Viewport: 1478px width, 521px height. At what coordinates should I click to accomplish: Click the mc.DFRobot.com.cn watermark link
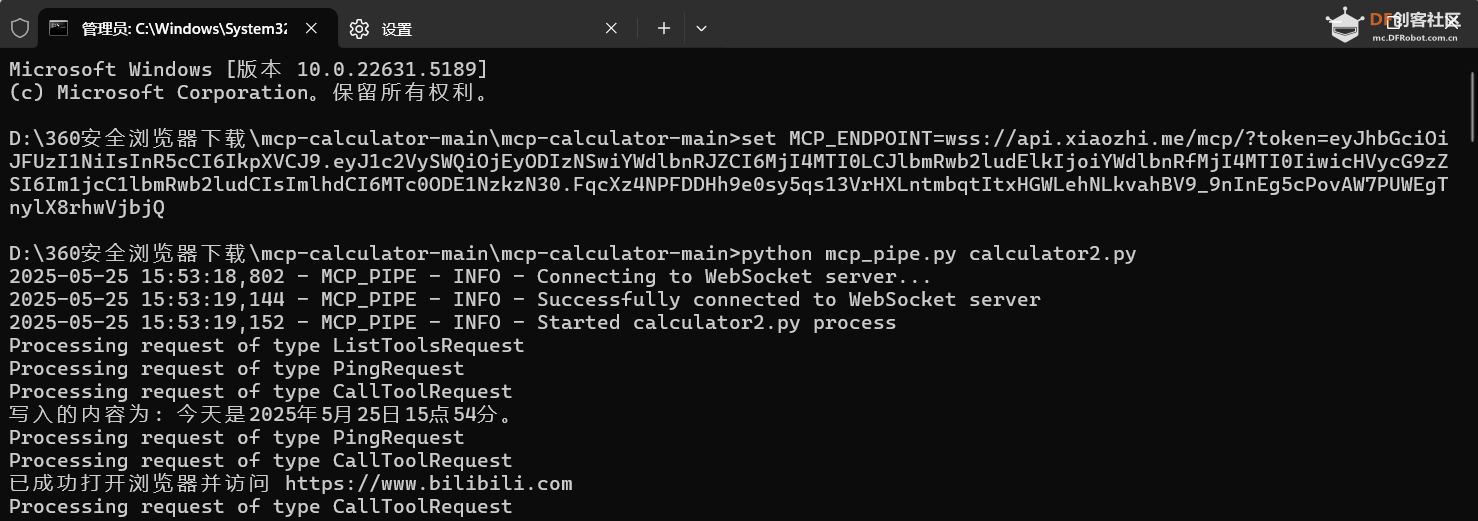coord(1415,38)
